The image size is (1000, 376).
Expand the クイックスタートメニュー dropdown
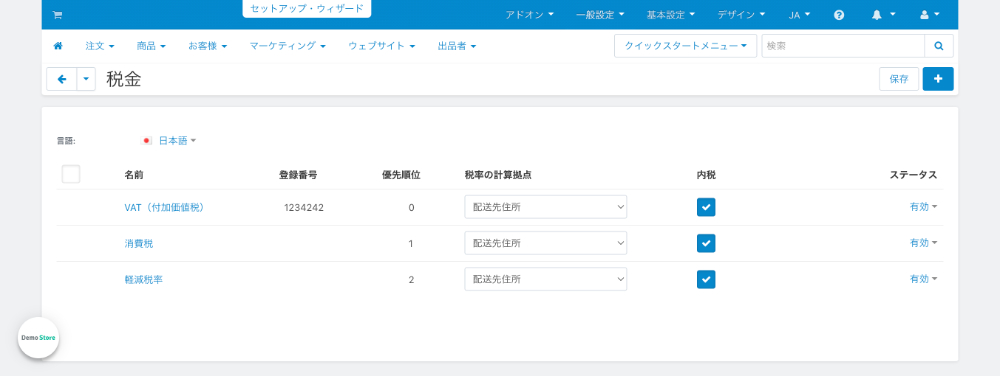[x=686, y=46]
